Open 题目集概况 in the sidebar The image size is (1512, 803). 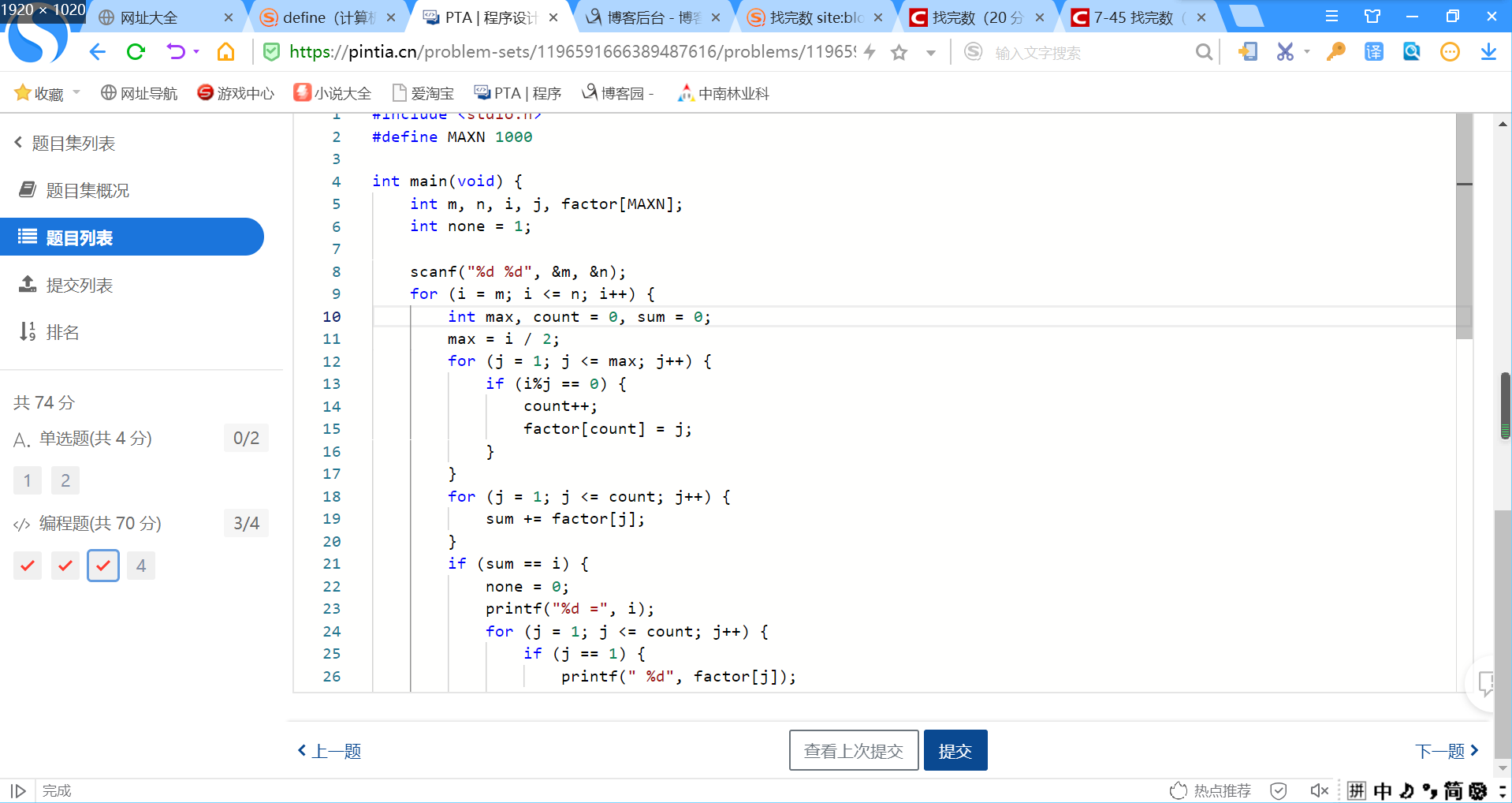[x=74, y=191]
